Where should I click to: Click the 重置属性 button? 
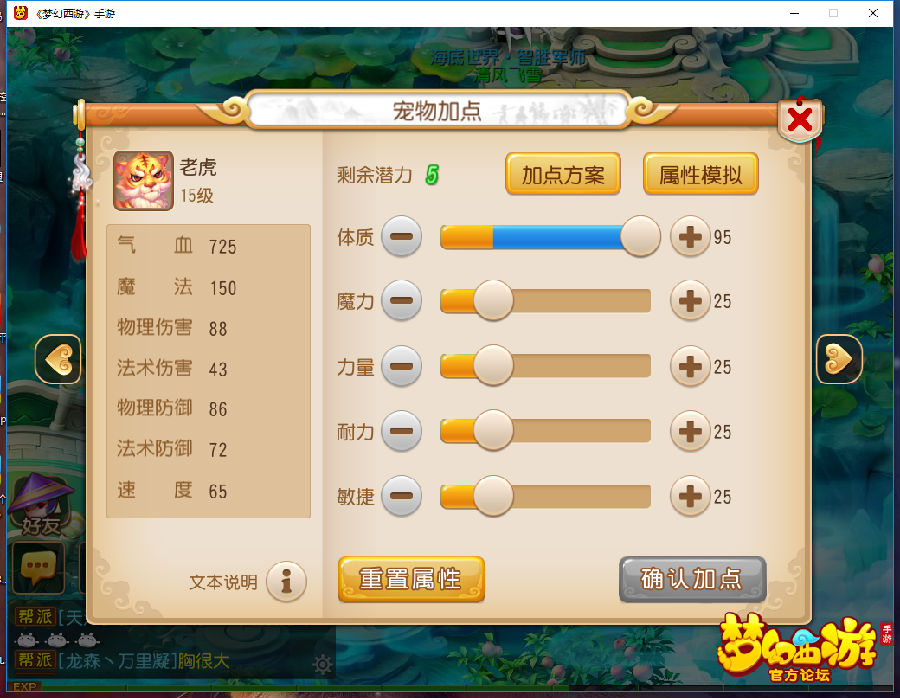411,579
